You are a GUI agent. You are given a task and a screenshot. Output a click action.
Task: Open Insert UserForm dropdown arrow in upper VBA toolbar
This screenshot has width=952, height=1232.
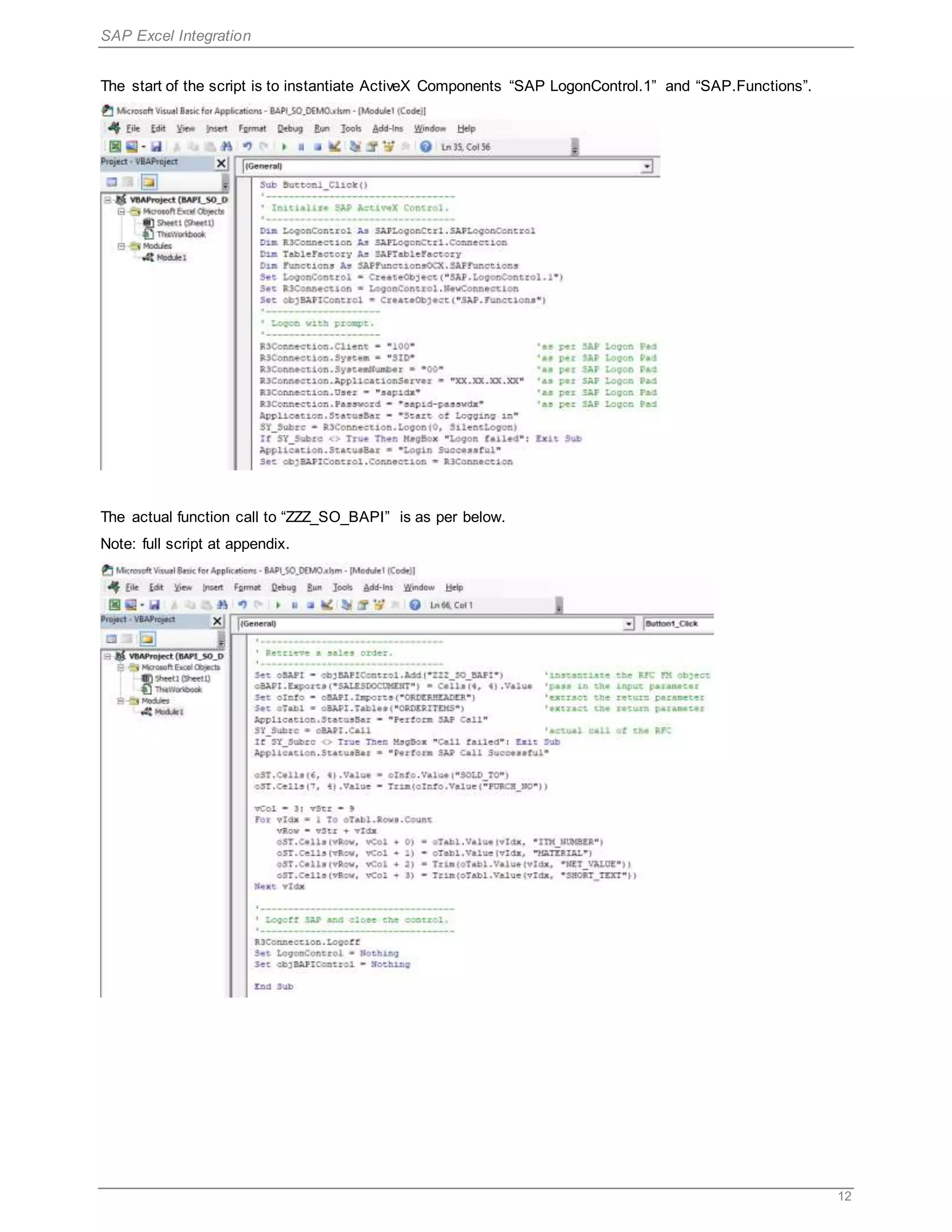tap(143, 146)
